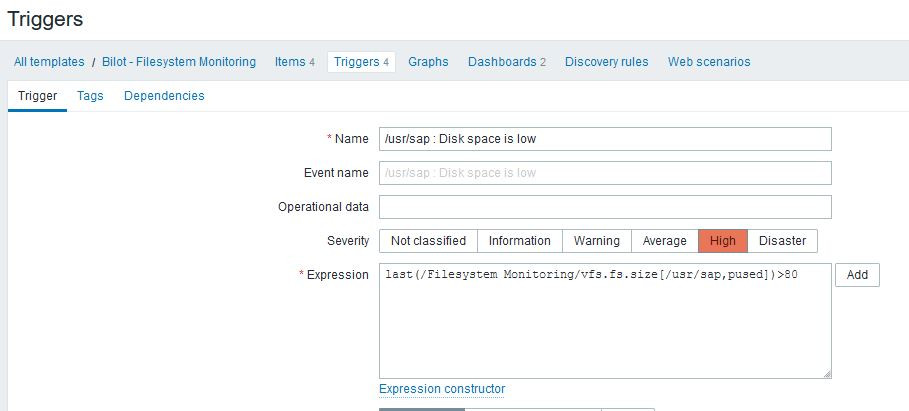Select Disaster severity option
The image size is (909, 411).
pos(782,241)
